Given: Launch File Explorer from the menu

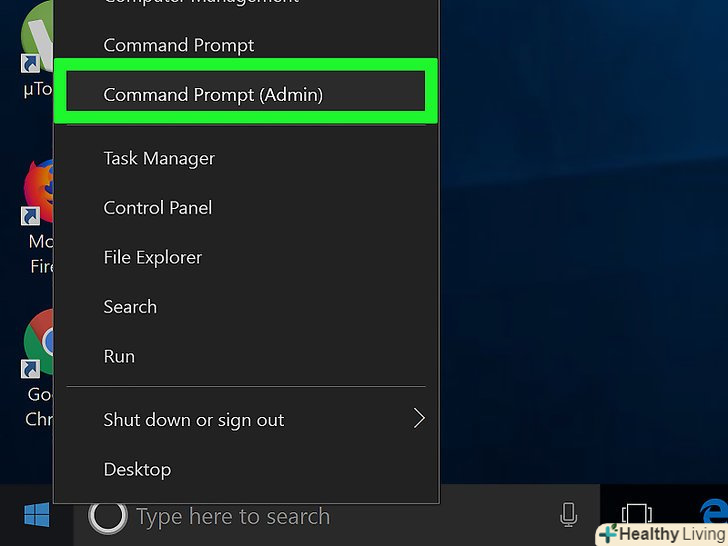Looking at the screenshot, I should (x=153, y=257).
